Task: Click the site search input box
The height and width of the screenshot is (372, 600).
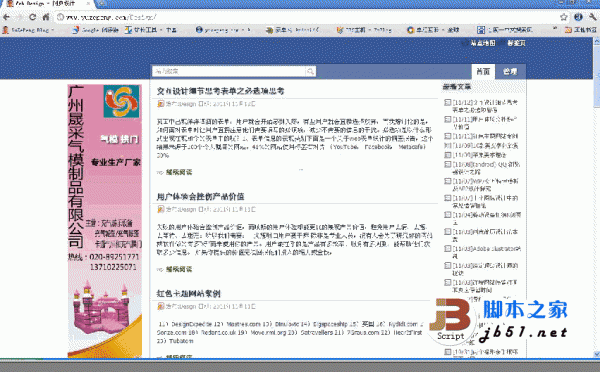Action: click(x=229, y=71)
